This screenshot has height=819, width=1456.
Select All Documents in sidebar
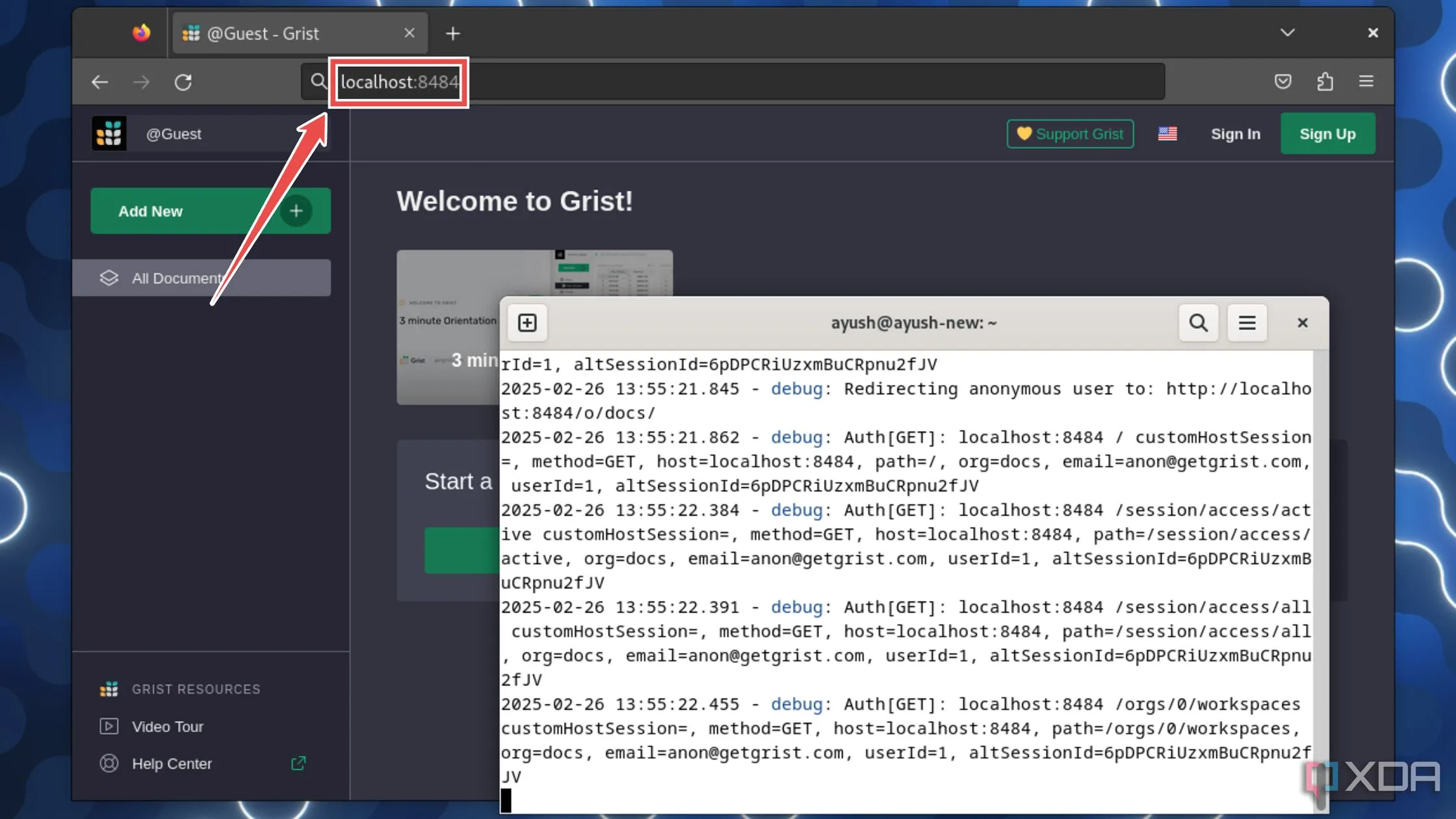pos(201,278)
